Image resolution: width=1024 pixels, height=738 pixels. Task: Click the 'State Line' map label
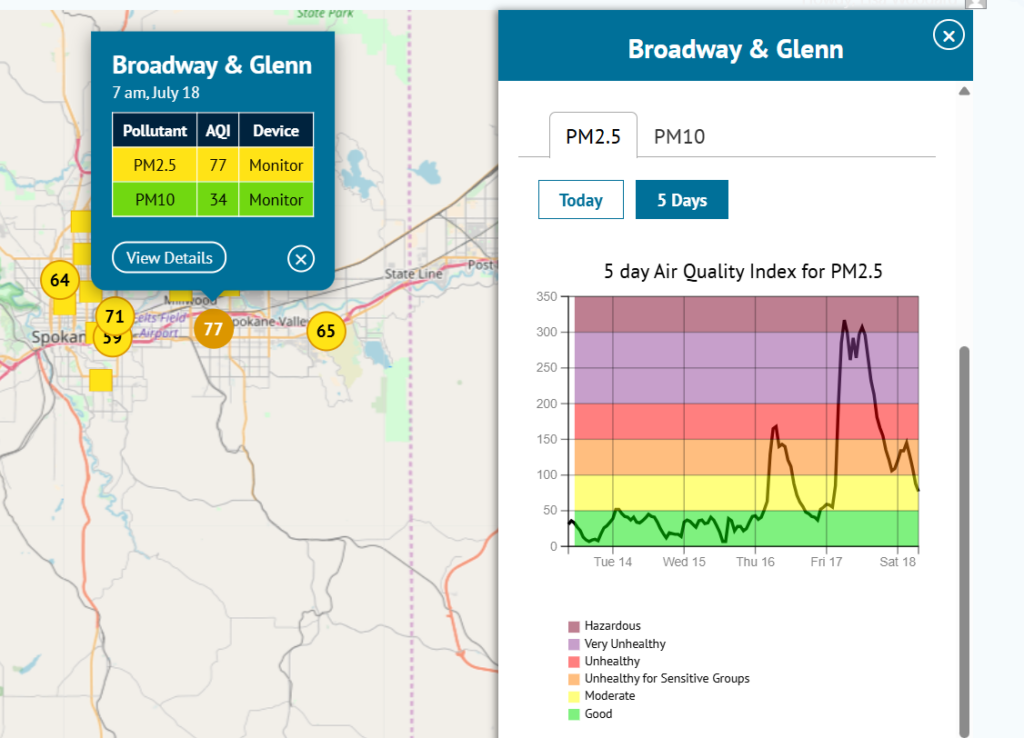coord(413,274)
